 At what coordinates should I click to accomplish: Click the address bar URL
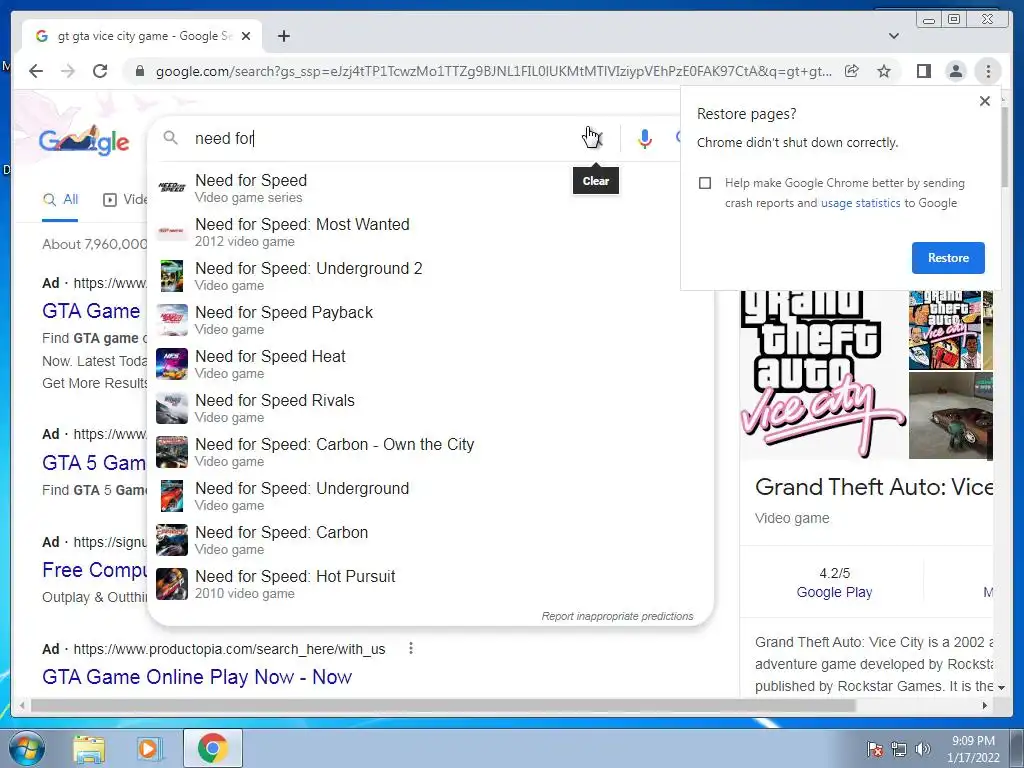pyautogui.click(x=494, y=71)
